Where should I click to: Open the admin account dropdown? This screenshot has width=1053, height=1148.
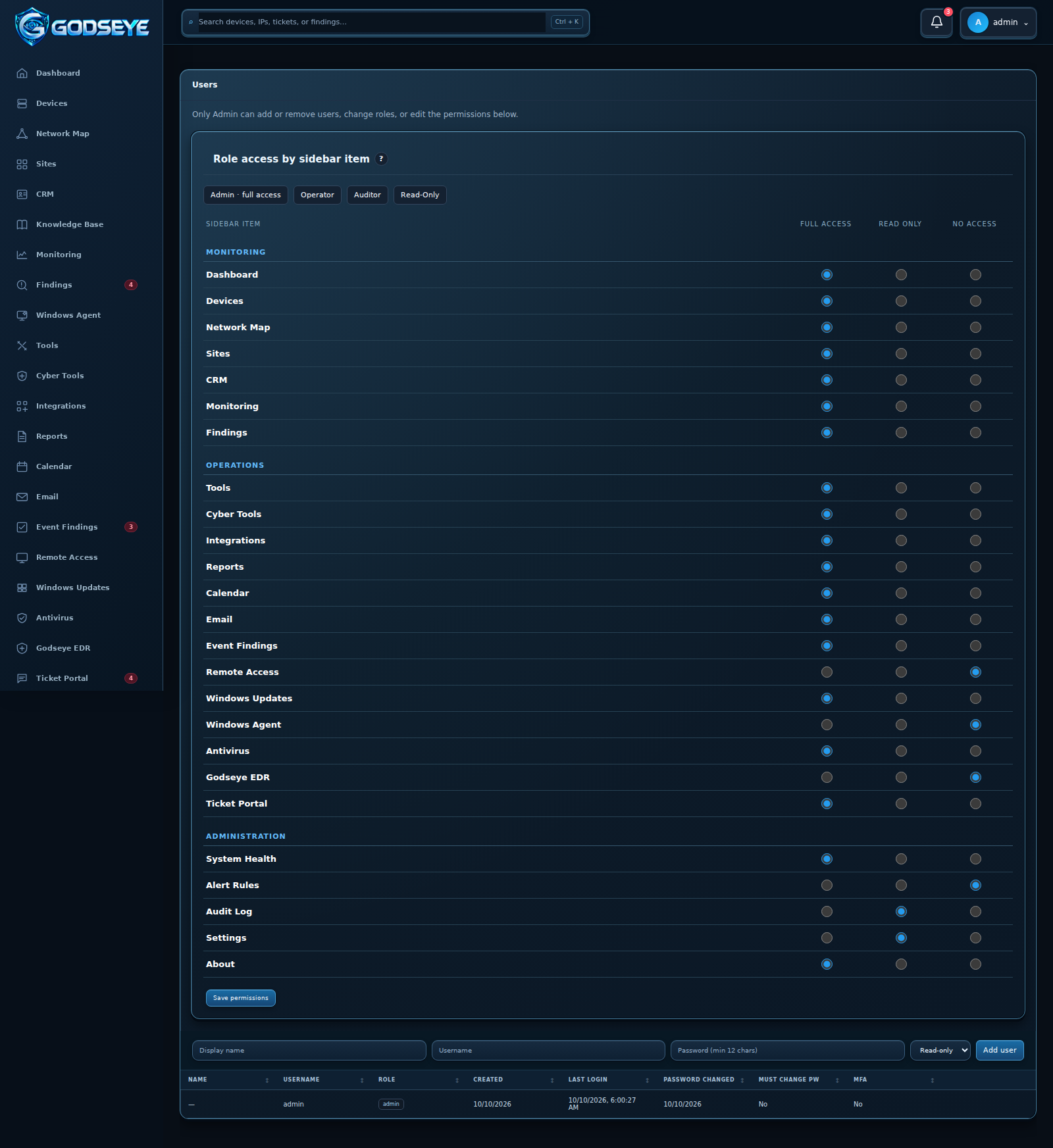coord(998,22)
